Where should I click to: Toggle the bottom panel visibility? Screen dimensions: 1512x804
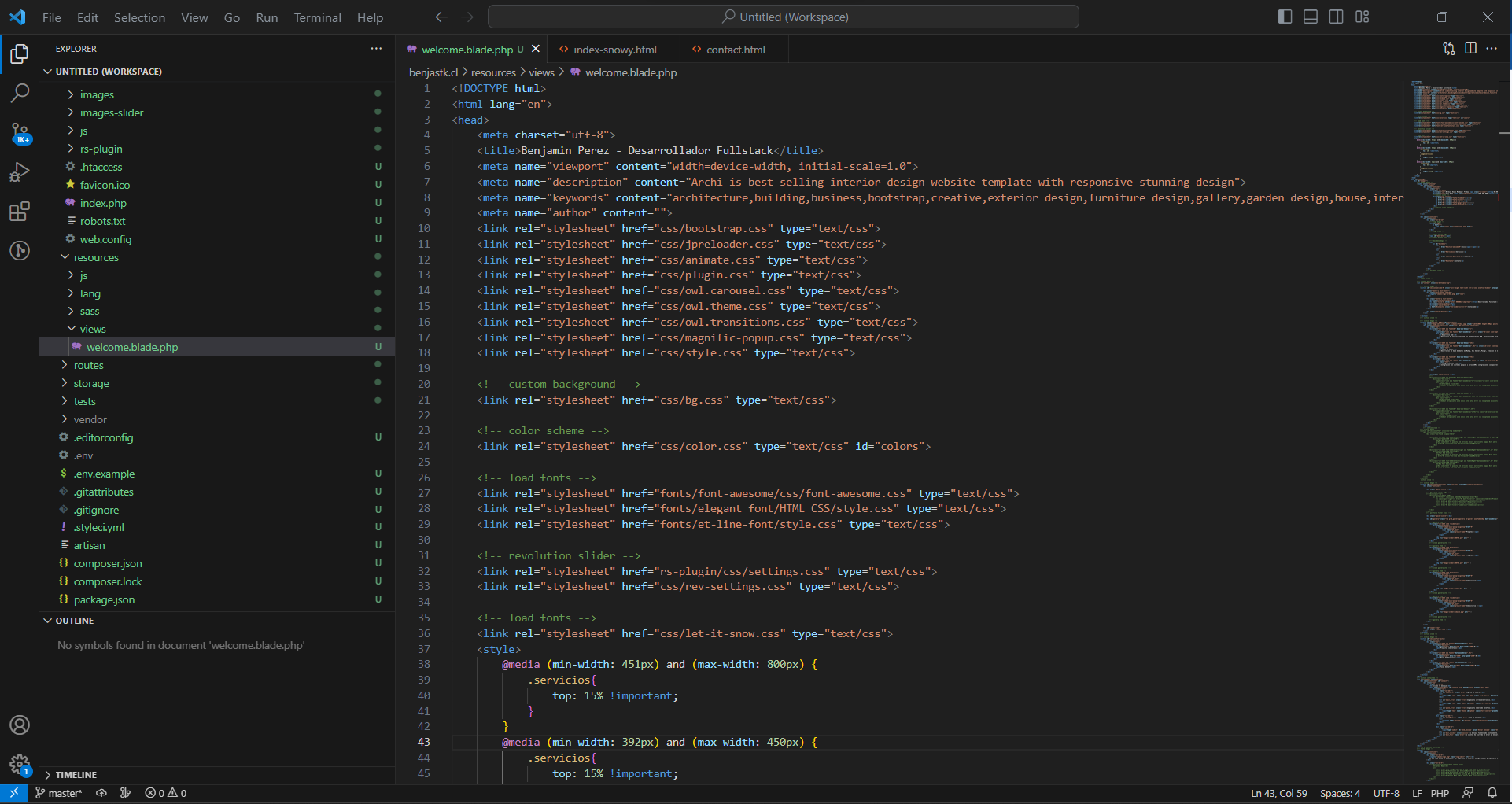click(1311, 17)
